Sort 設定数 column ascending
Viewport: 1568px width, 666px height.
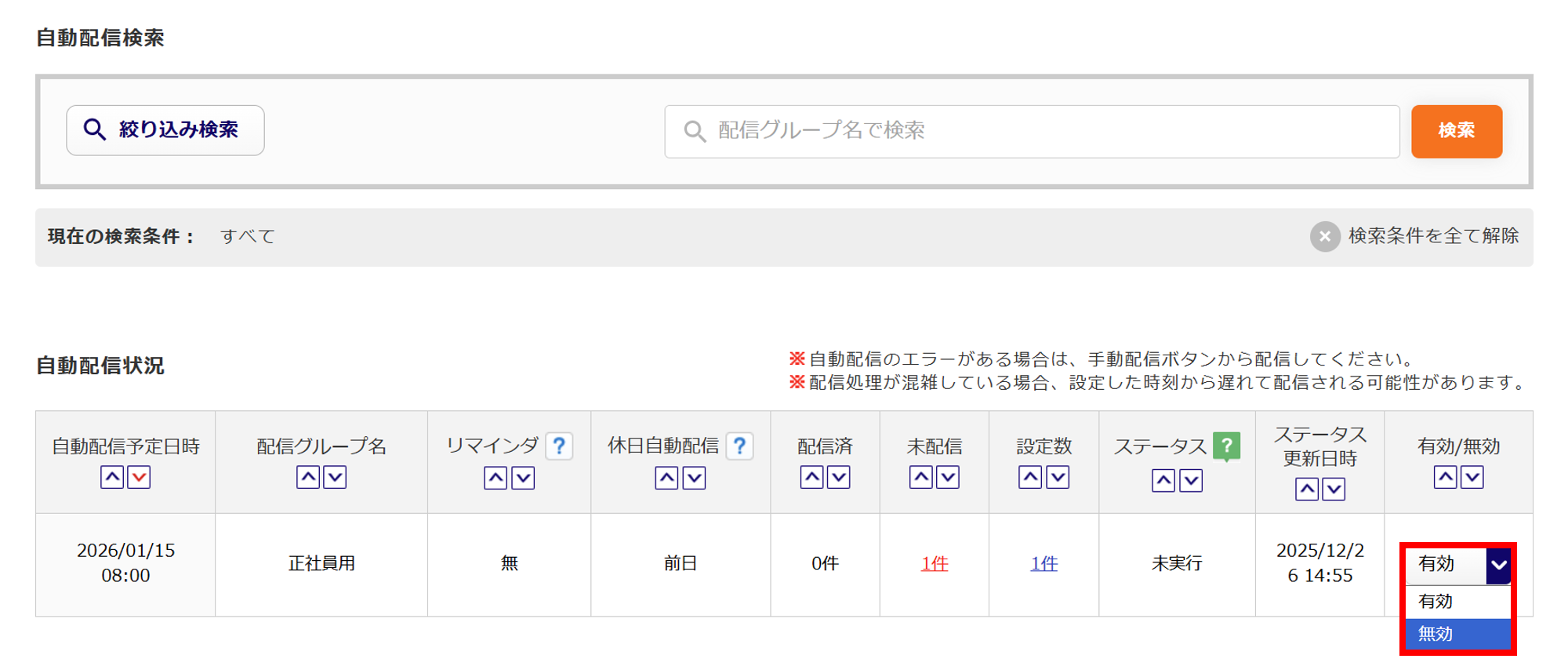pyautogui.click(x=1030, y=477)
